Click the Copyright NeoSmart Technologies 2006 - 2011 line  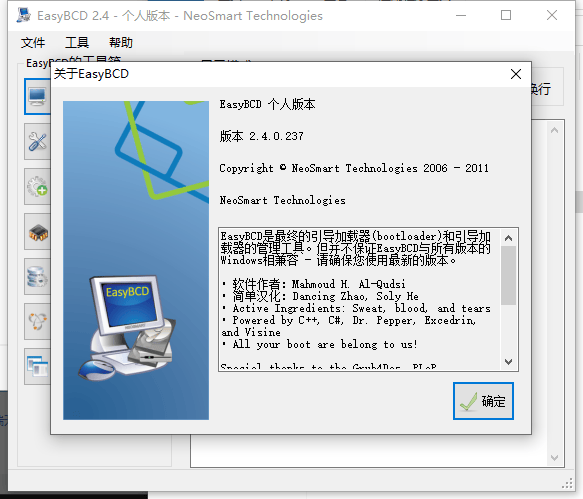[354, 168]
